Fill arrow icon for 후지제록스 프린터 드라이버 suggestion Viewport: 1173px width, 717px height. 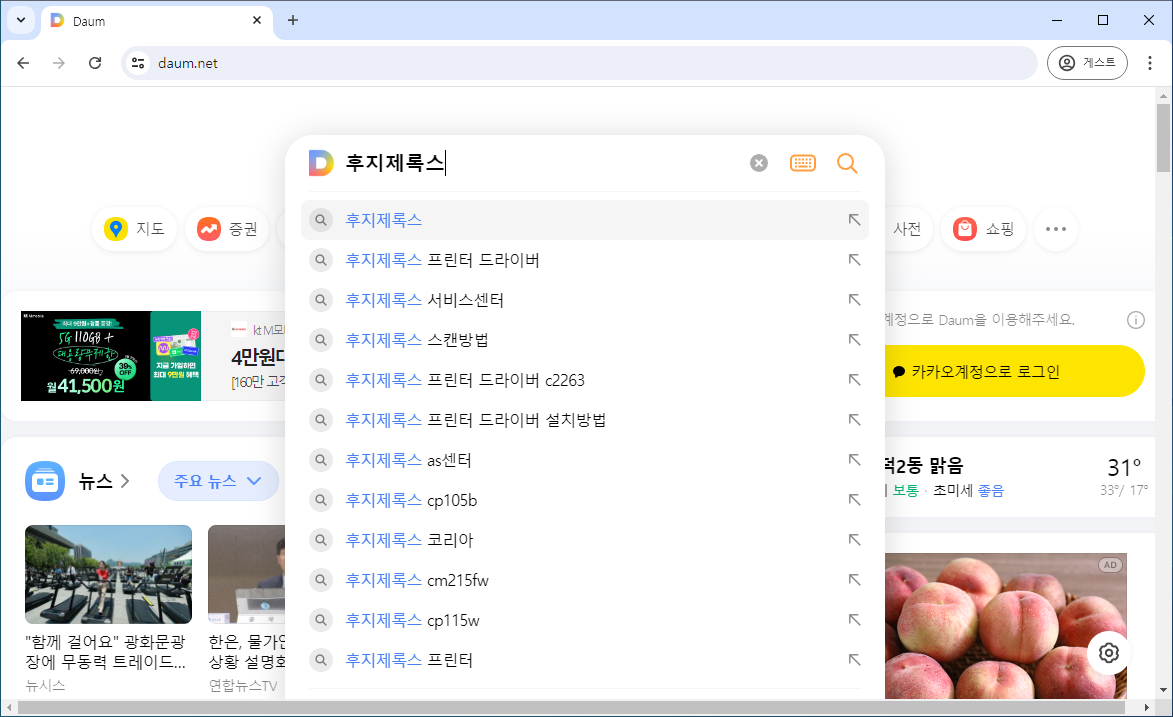pos(854,260)
